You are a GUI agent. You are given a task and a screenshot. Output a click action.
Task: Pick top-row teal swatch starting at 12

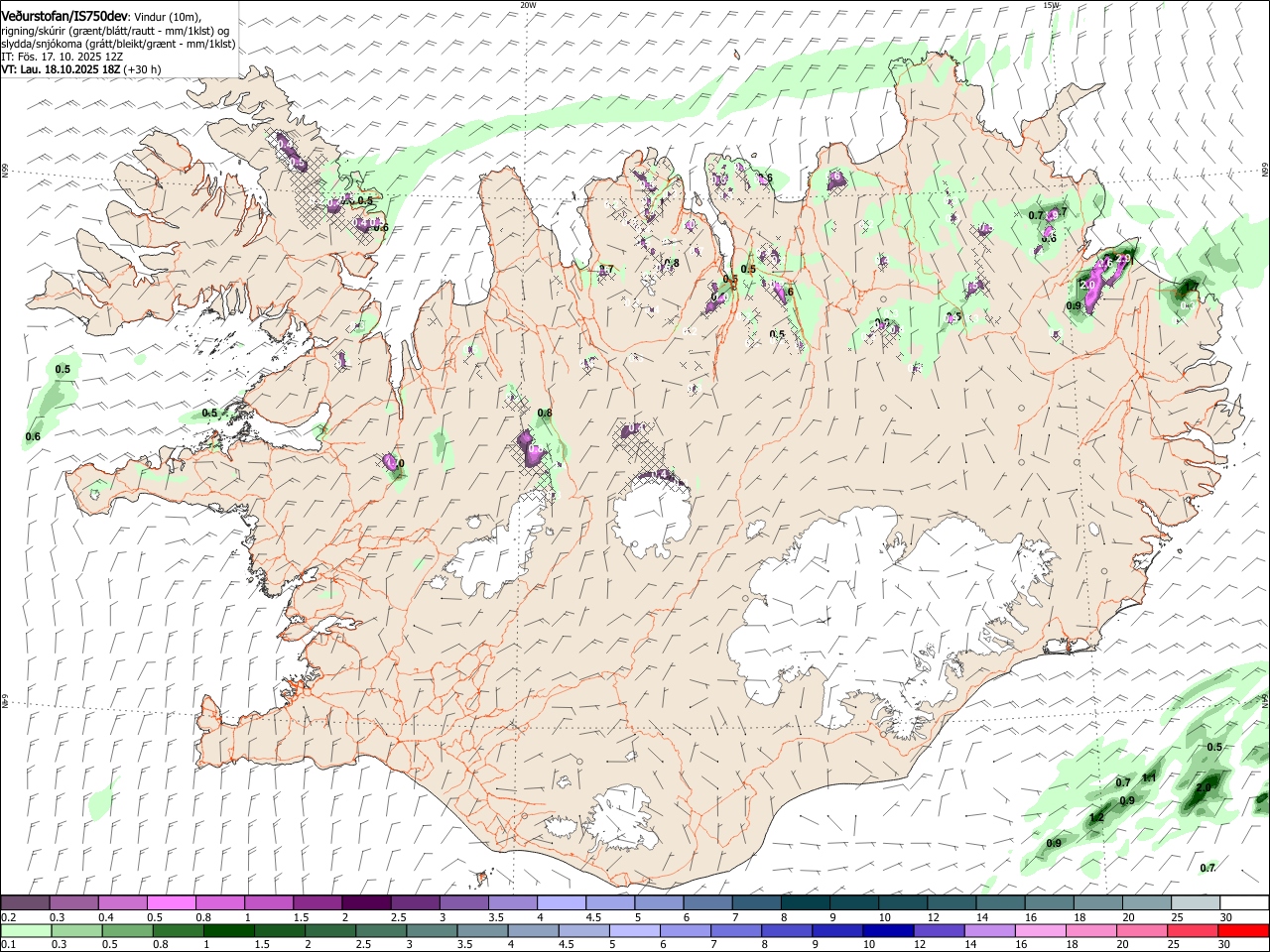point(952,902)
